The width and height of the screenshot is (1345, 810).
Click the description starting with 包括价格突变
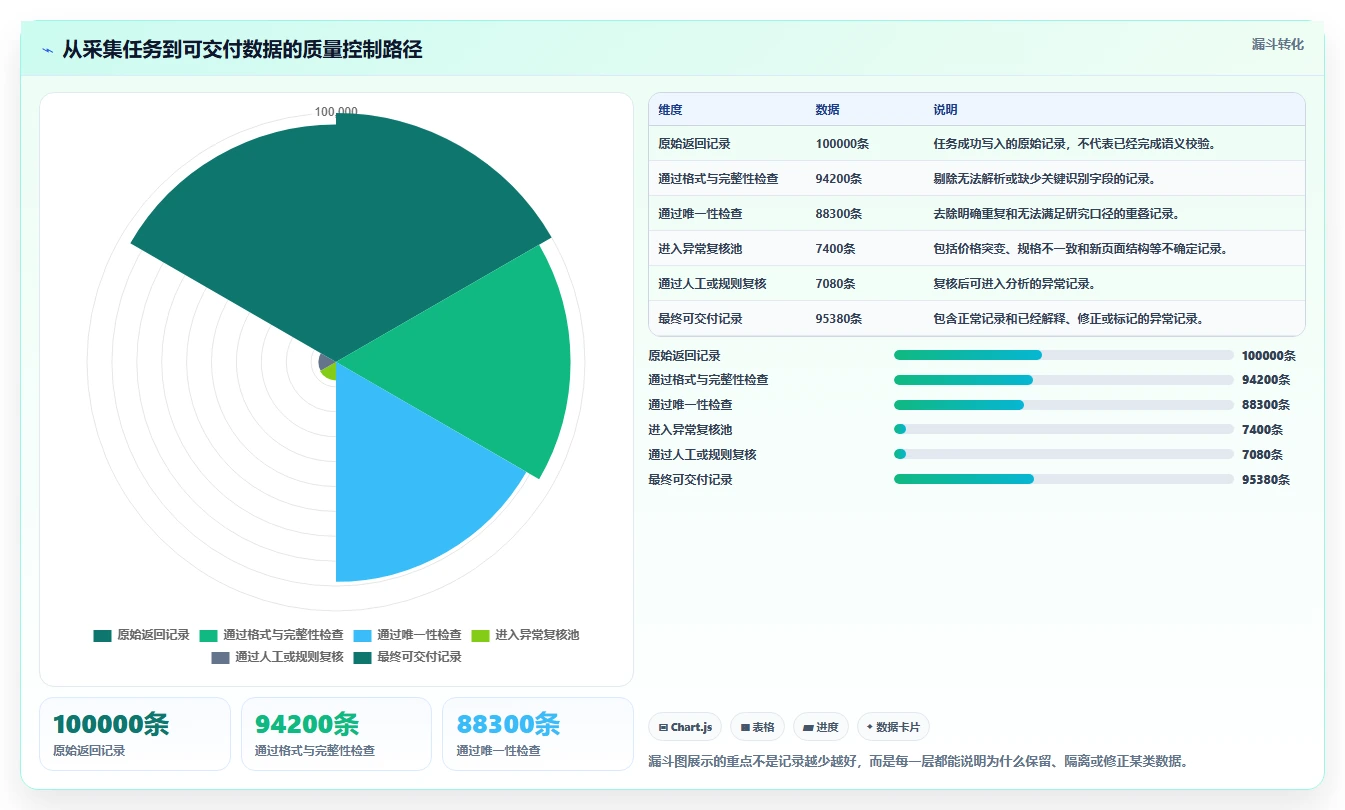[1081, 249]
